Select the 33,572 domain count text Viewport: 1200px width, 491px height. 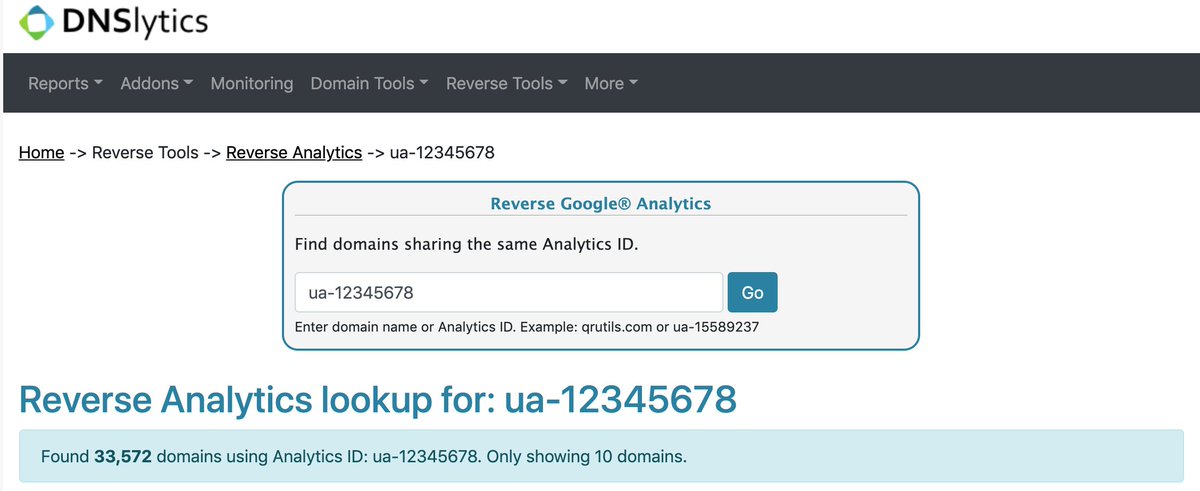(x=123, y=457)
